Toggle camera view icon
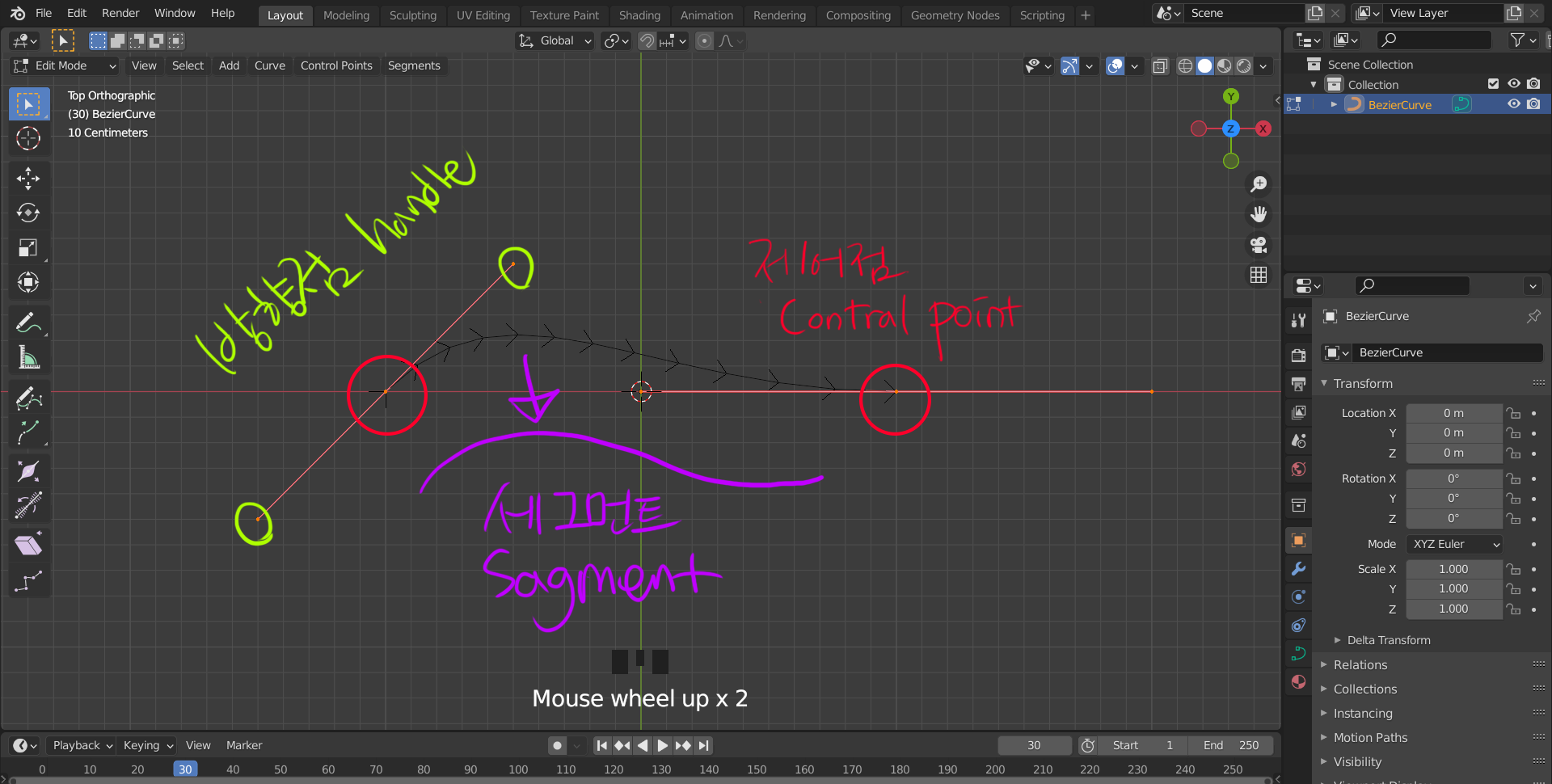1552x784 pixels. point(1259,245)
